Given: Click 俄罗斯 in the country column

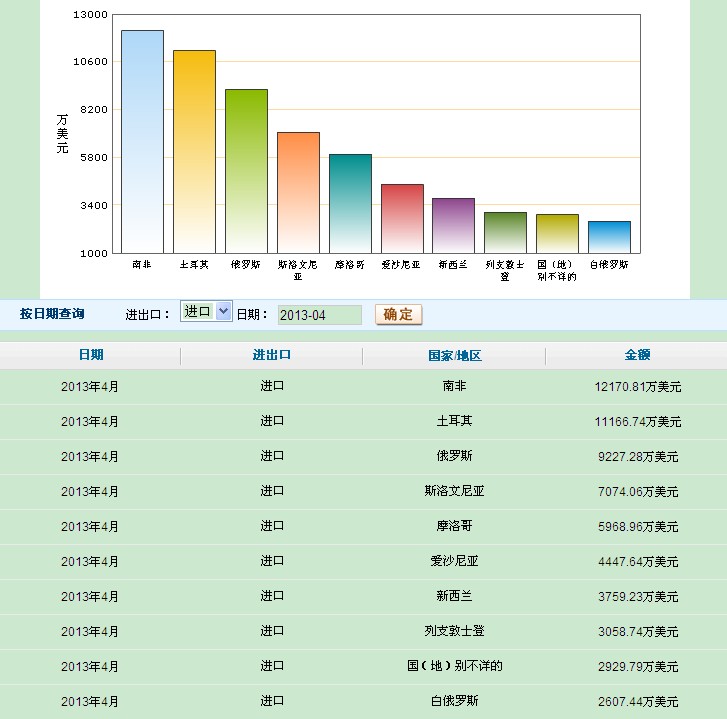Looking at the screenshot, I should [454, 456].
